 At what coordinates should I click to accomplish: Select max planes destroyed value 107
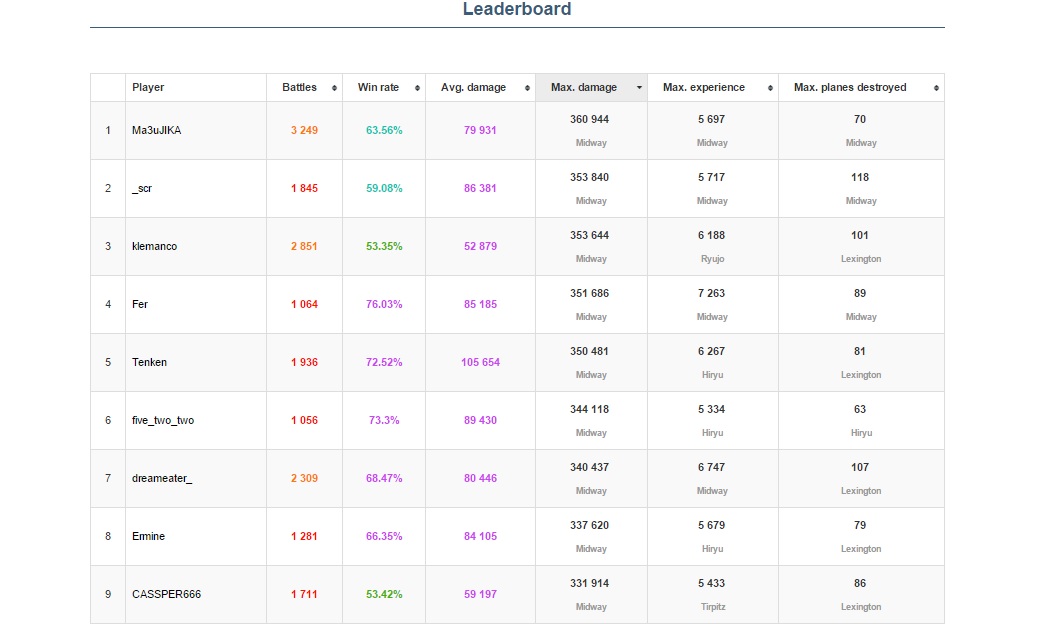860,467
